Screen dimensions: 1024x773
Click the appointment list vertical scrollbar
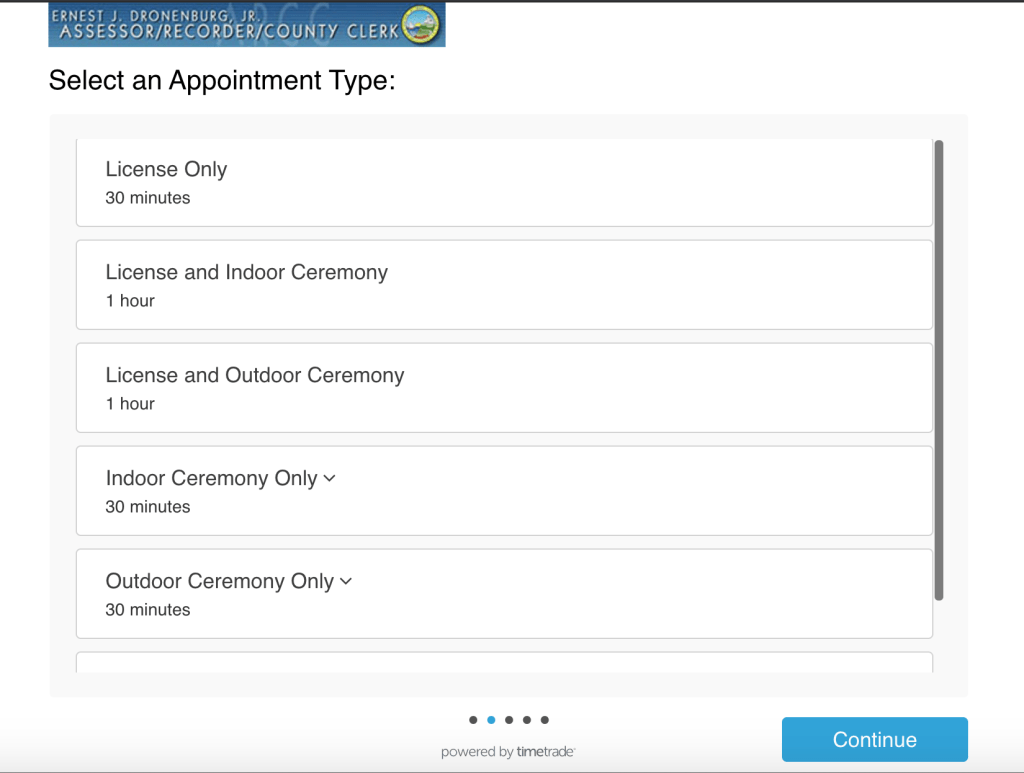938,370
